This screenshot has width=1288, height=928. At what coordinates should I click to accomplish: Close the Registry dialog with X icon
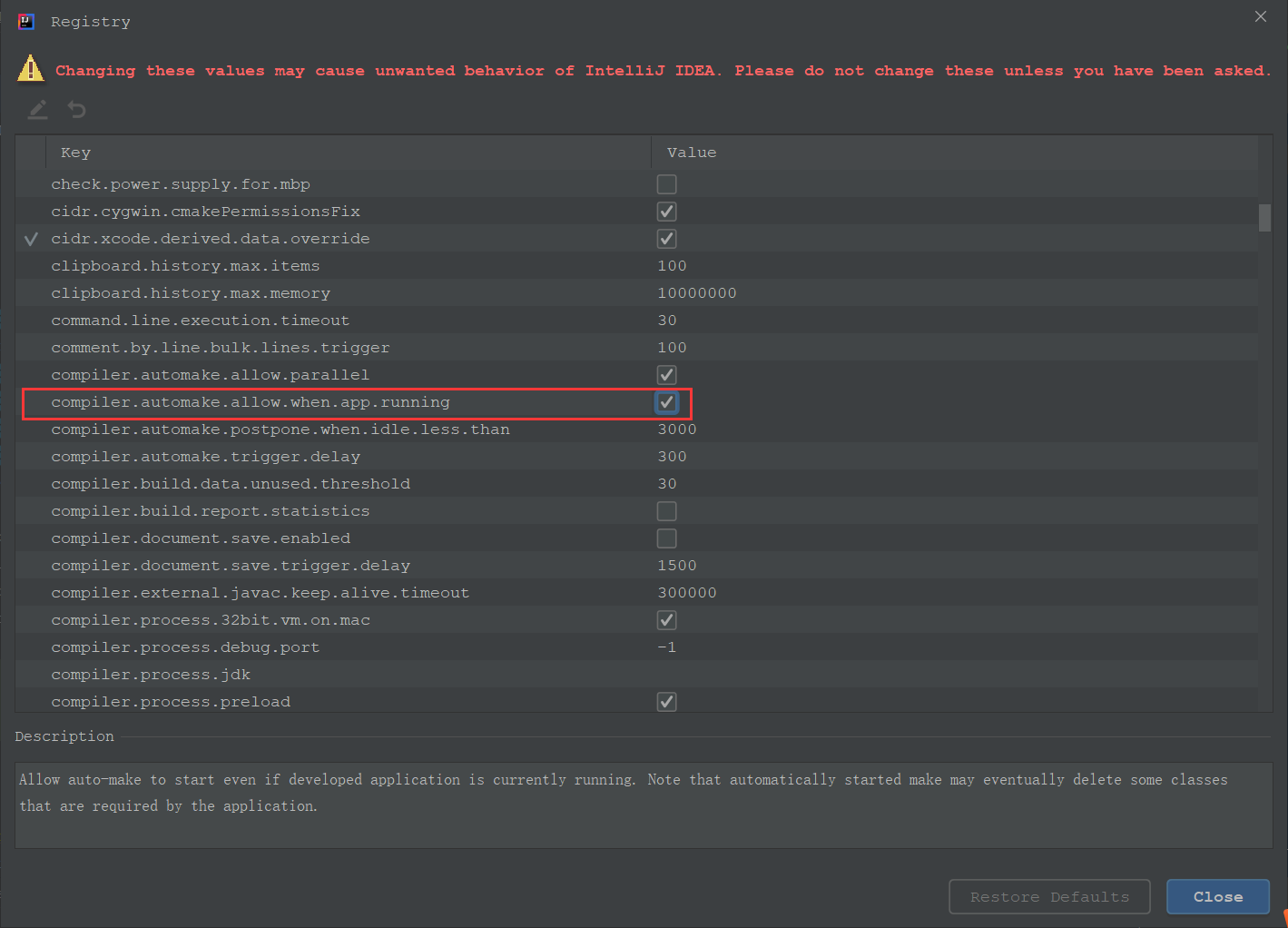(1260, 17)
